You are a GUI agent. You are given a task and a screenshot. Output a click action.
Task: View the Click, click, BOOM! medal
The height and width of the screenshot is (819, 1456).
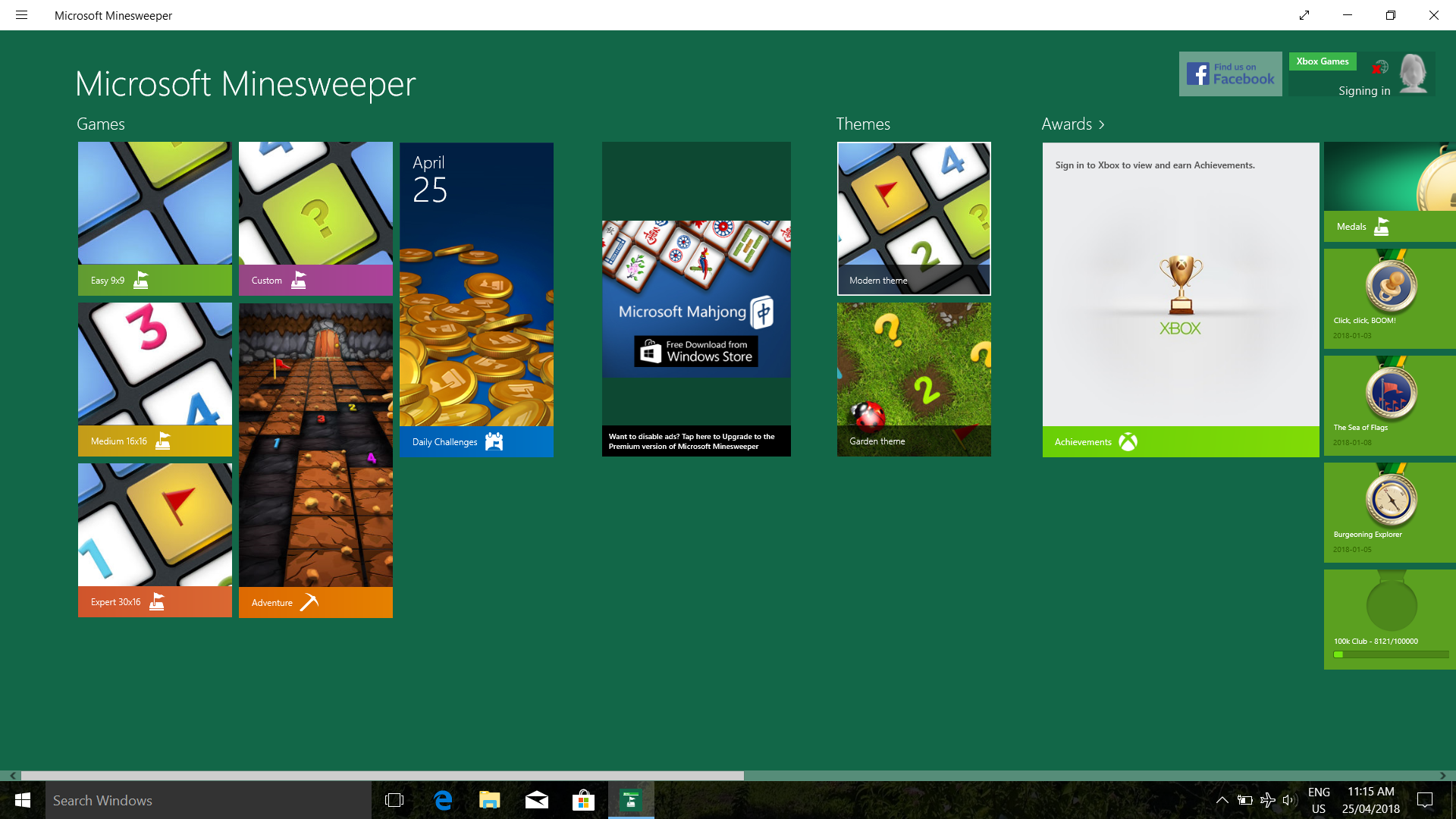pyautogui.click(x=1390, y=299)
